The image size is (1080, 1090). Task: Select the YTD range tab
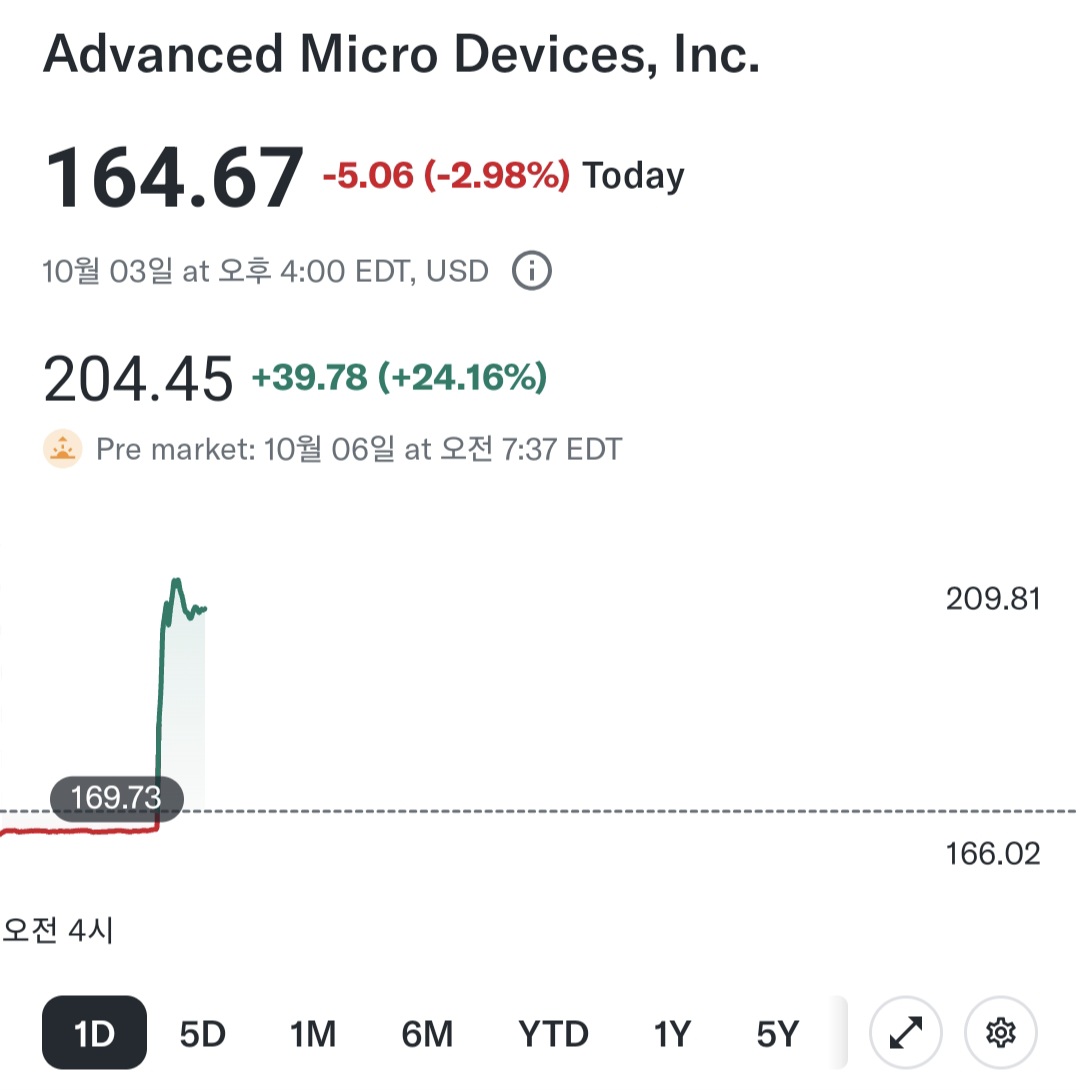tap(553, 1033)
